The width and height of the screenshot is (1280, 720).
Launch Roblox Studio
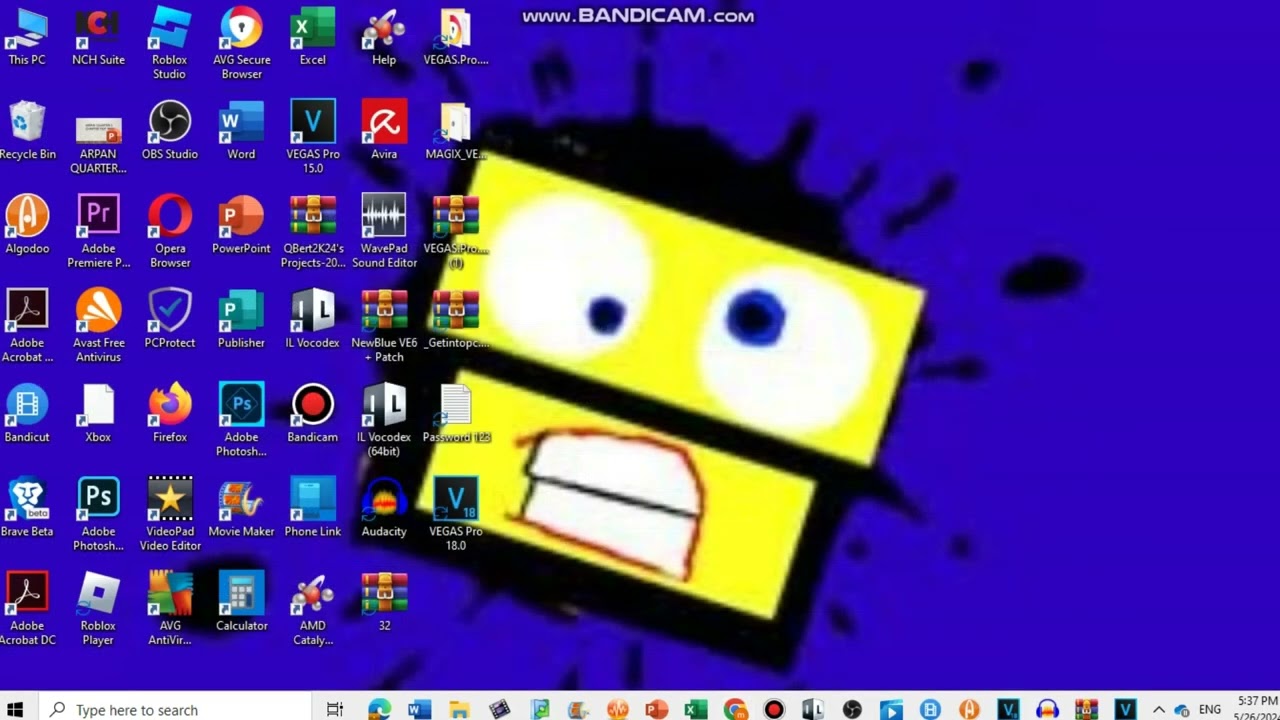pyautogui.click(x=170, y=44)
